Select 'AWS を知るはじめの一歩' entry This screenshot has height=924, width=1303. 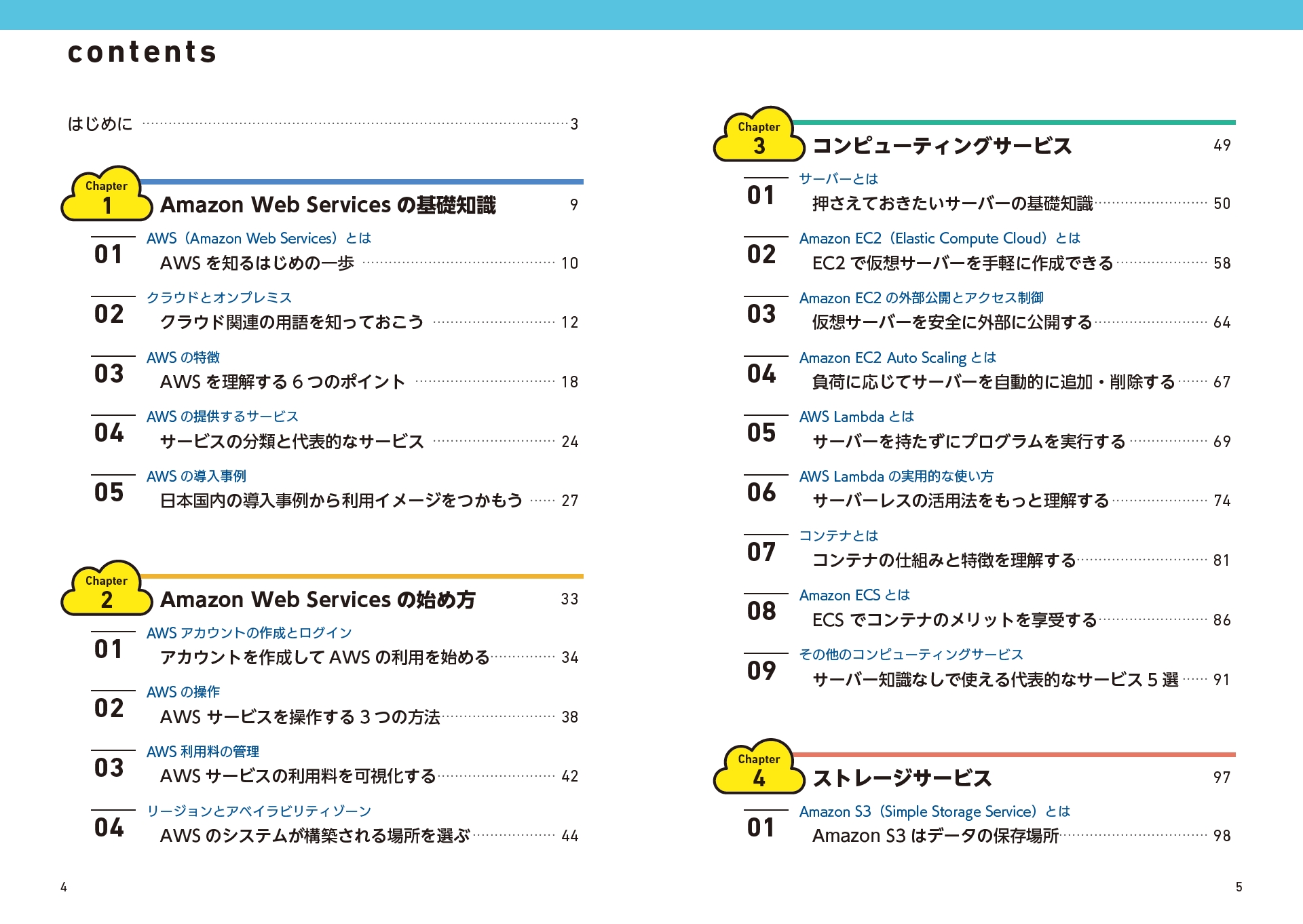click(257, 263)
